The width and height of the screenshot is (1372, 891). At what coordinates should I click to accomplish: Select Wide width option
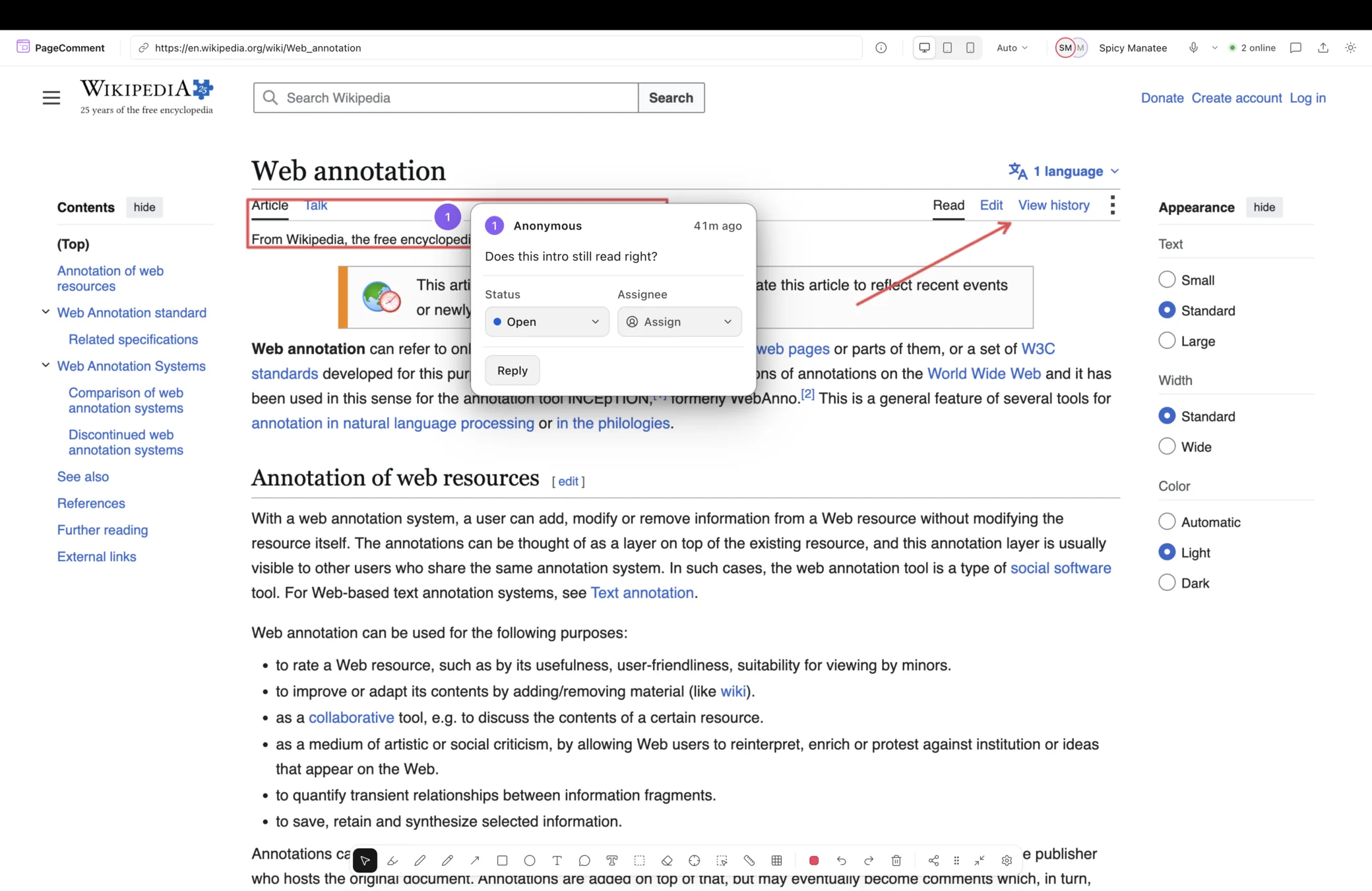[x=1167, y=446]
